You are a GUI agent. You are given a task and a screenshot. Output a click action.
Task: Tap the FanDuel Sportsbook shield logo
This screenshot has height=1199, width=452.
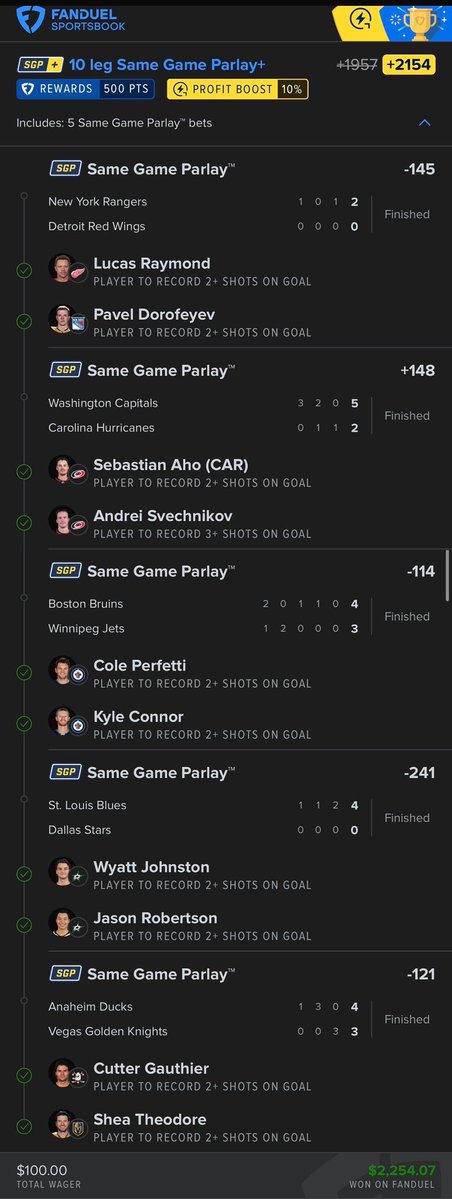pyautogui.click(x=31, y=20)
